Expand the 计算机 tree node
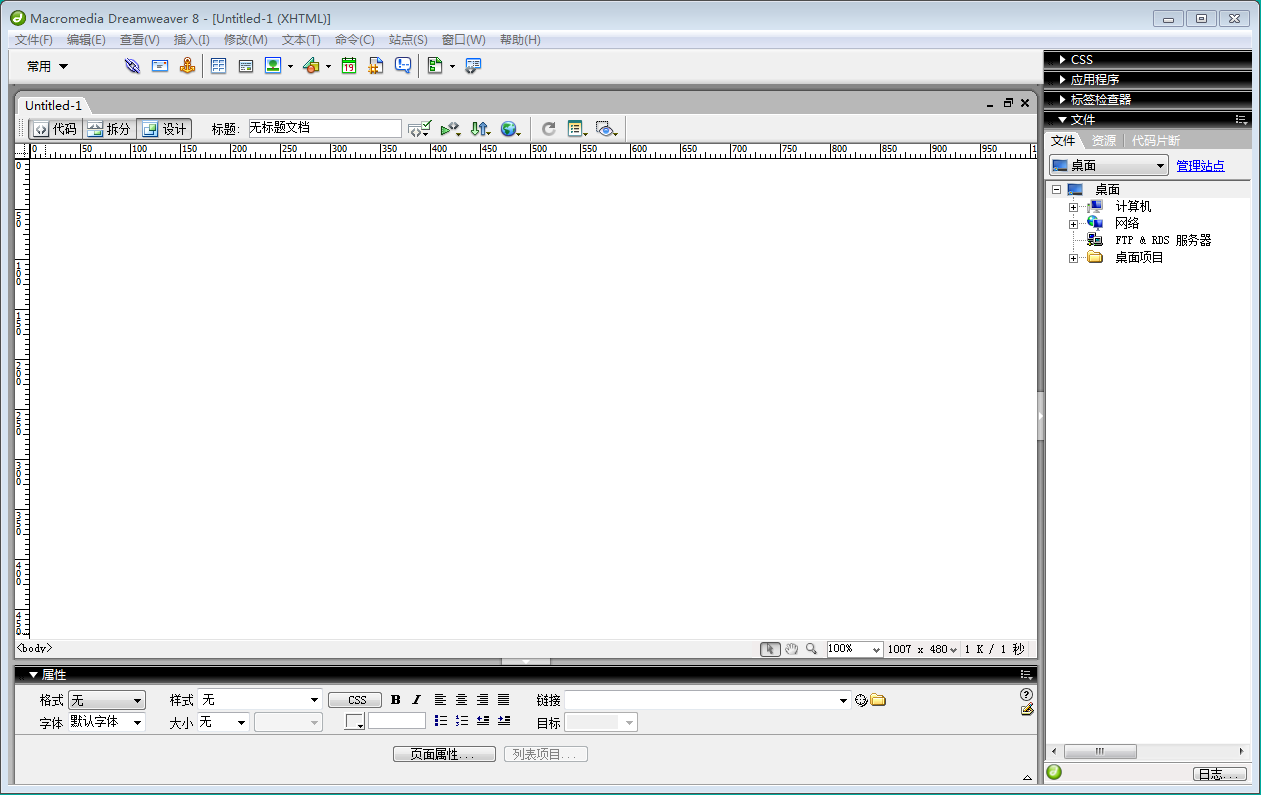The width and height of the screenshot is (1261, 795). point(1073,207)
